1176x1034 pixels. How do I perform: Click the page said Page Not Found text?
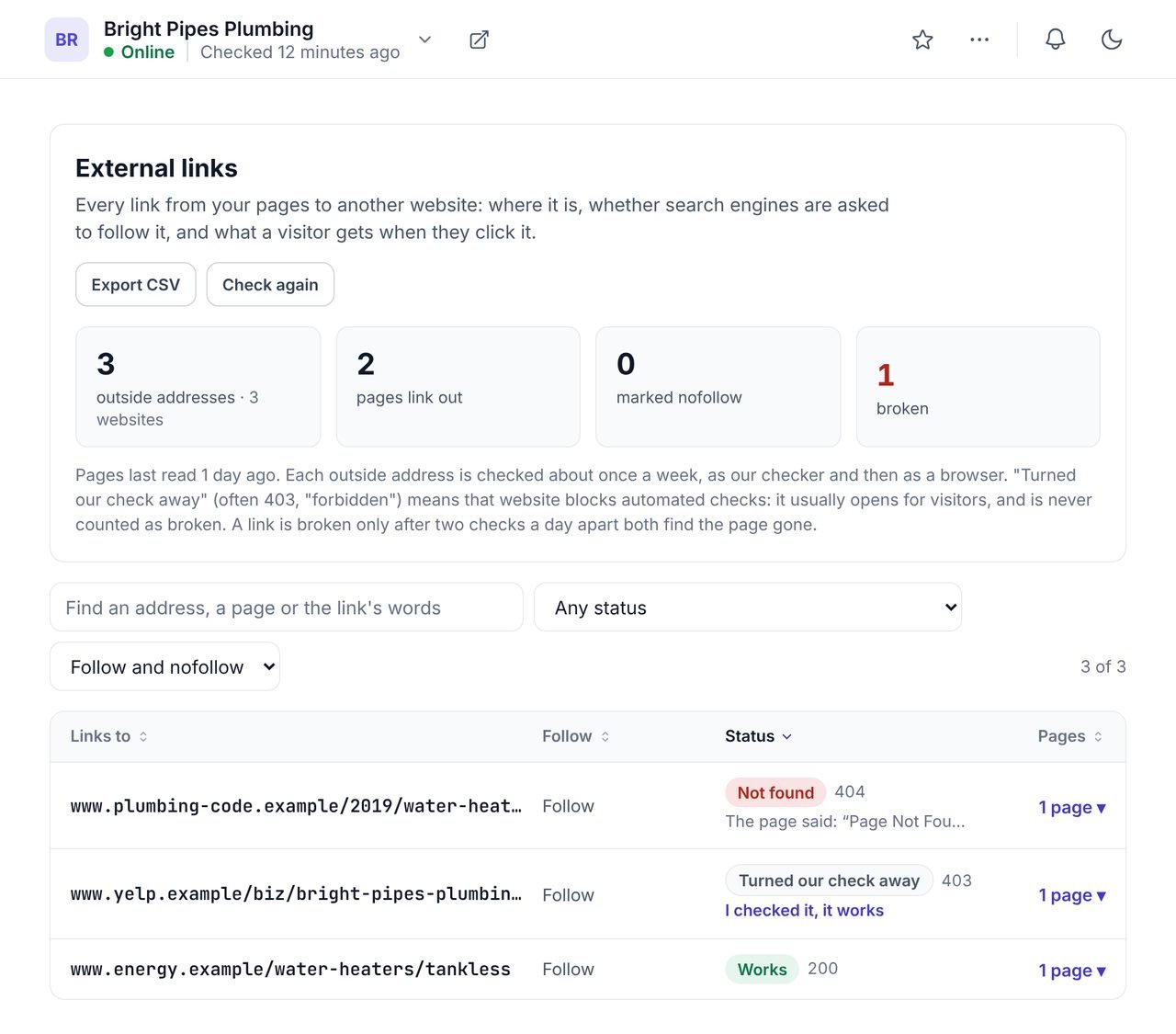click(845, 822)
